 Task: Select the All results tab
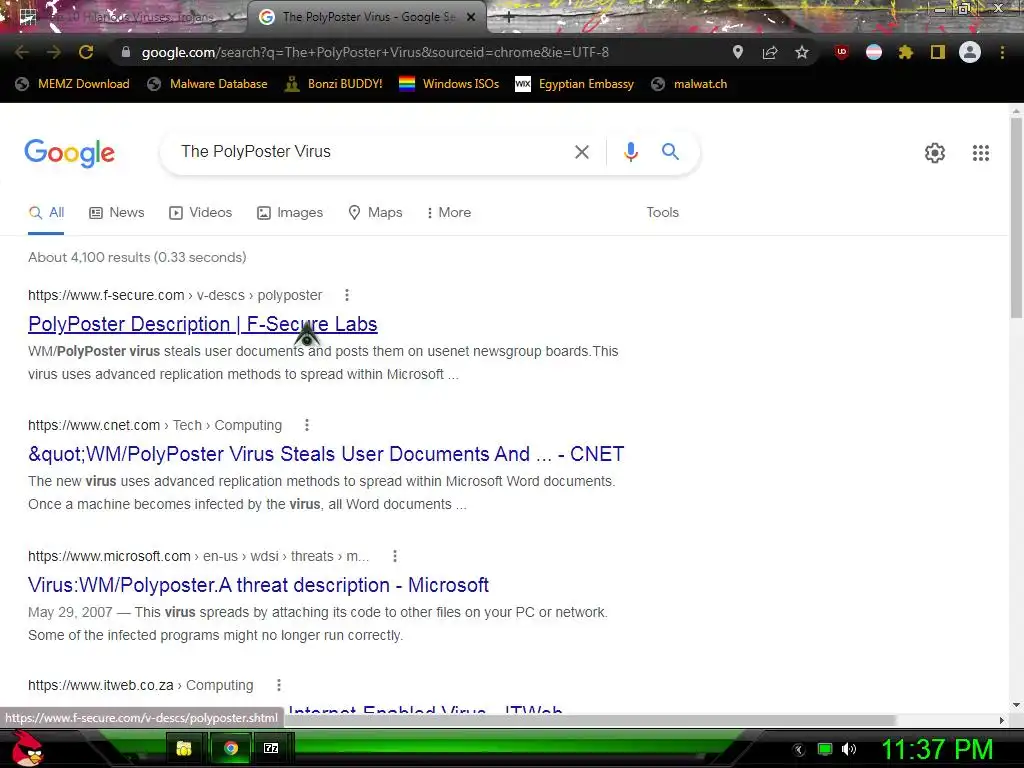46,213
